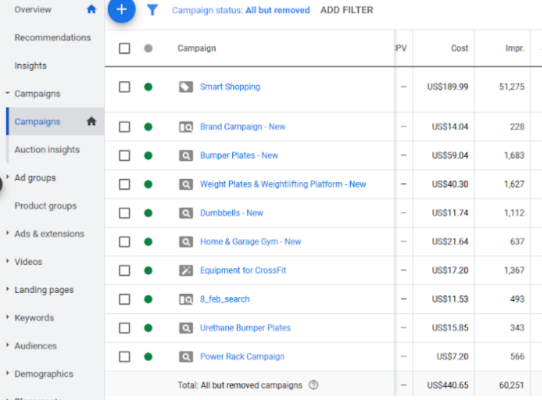Check the Brand Campaign - New checkbox
This screenshot has height=400, width=542.
[x=124, y=127]
